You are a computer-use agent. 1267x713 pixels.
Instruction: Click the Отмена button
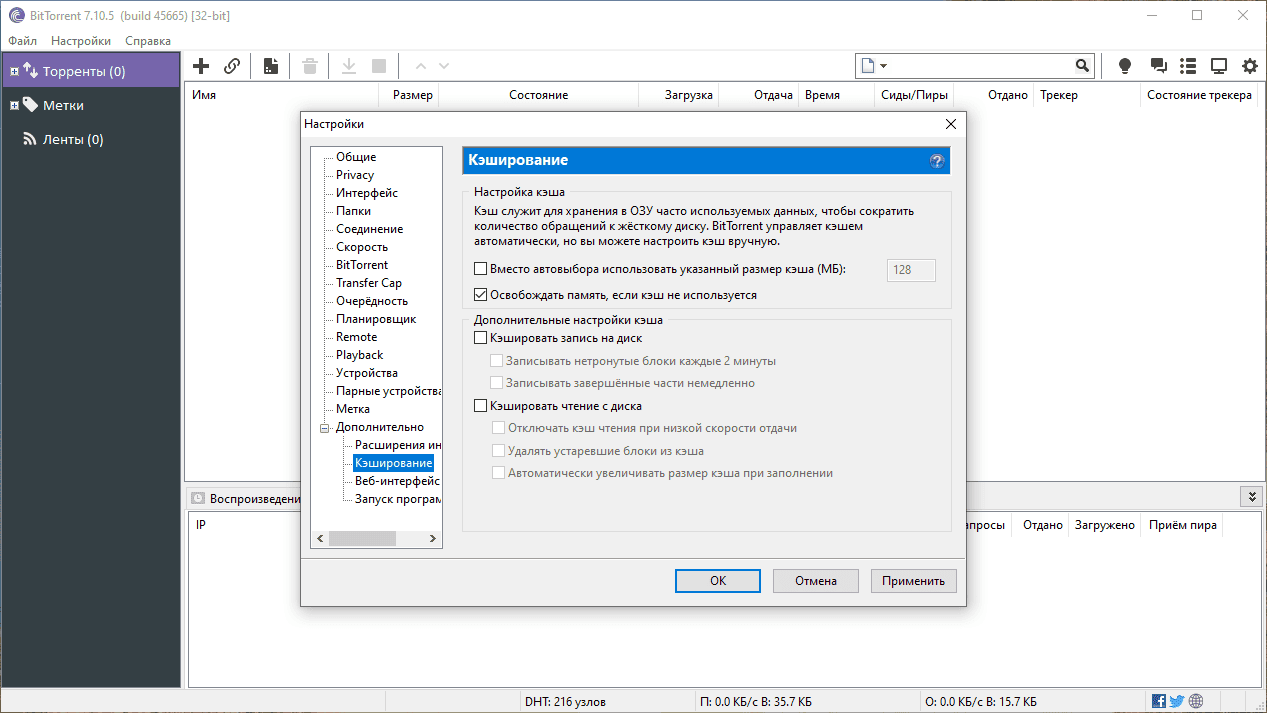point(816,580)
